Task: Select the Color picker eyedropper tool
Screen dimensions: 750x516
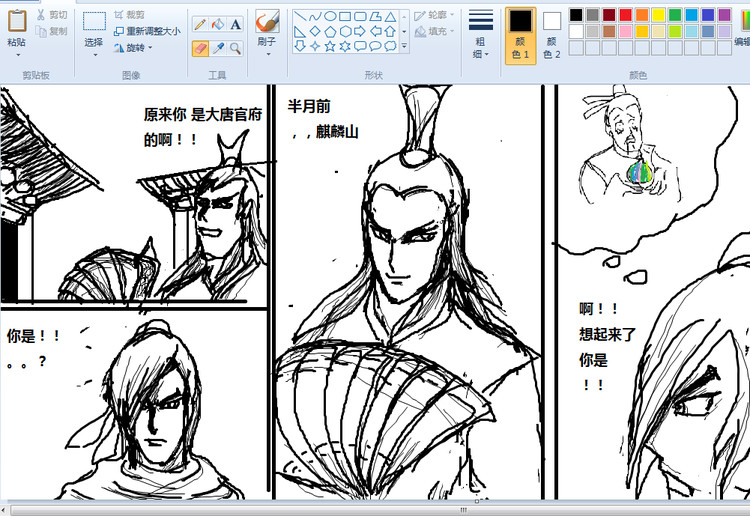Action: tap(217, 48)
